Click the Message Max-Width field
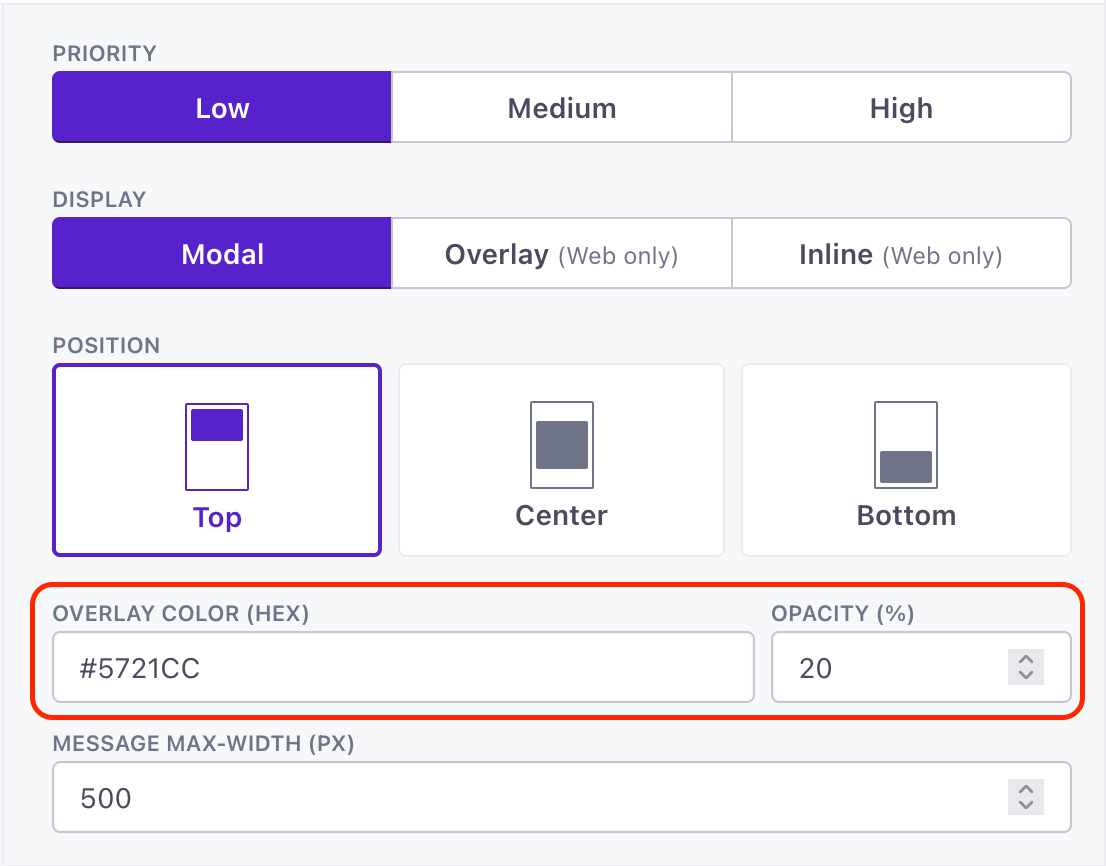1106x866 pixels. coord(561,797)
